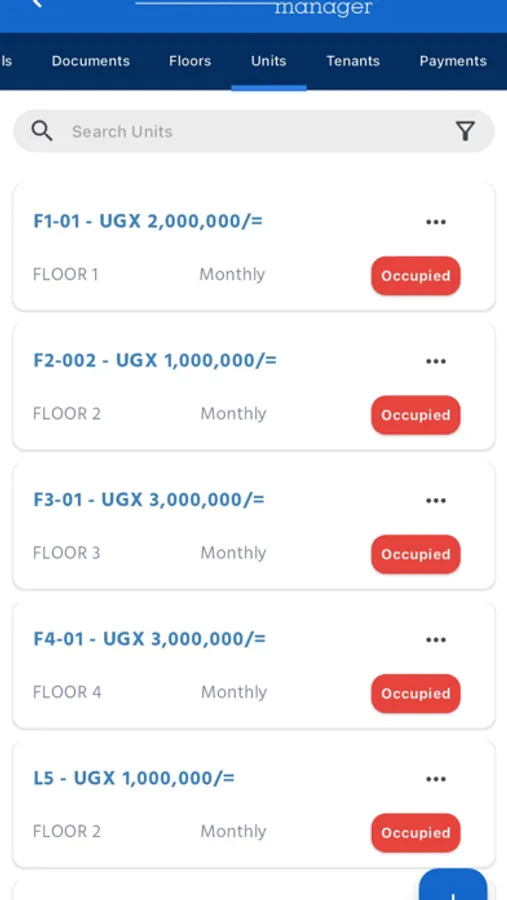Open the L5 - UGX 1,000,000/= unit card

254,804
